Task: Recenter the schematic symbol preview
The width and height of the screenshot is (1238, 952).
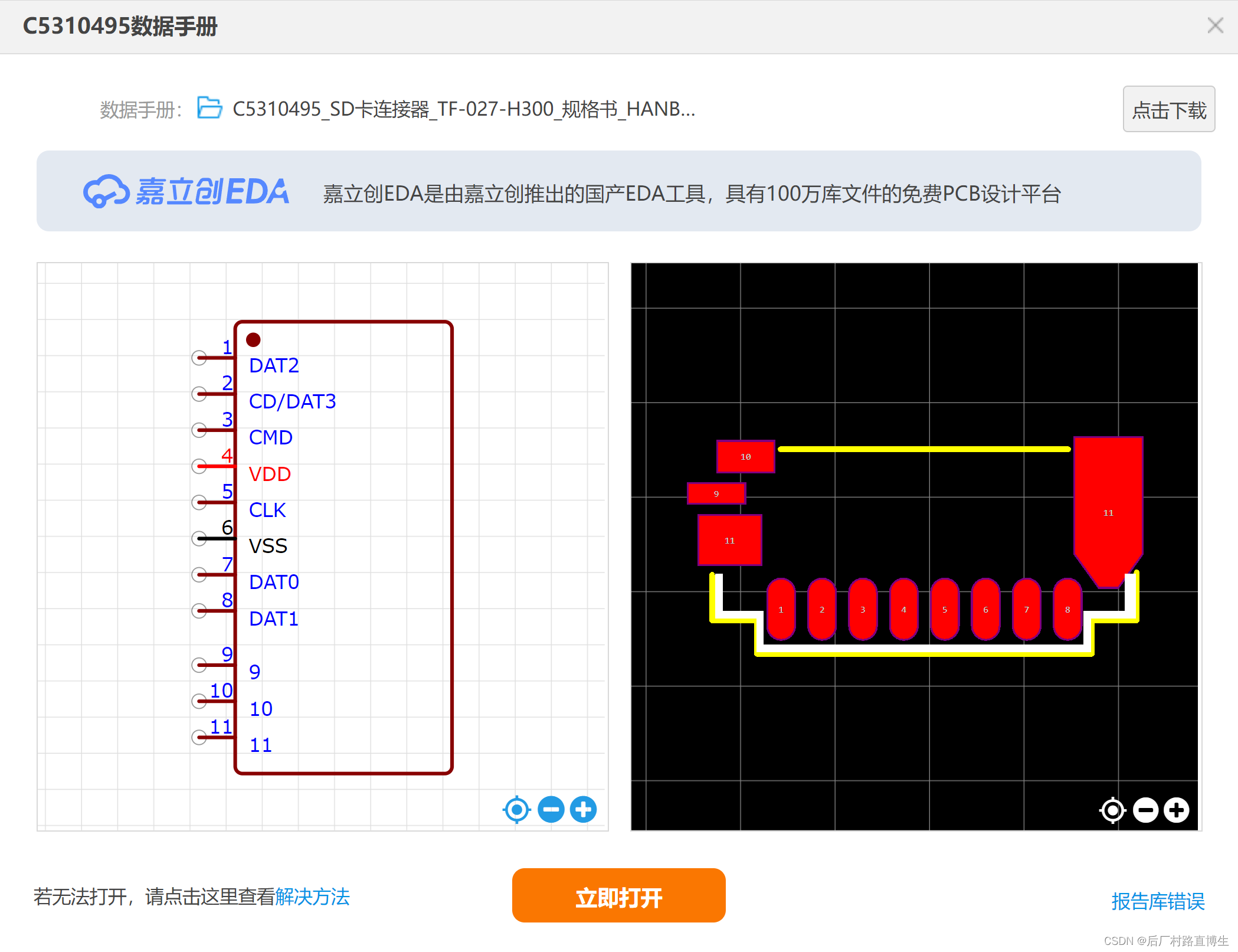Action: pyautogui.click(x=517, y=810)
